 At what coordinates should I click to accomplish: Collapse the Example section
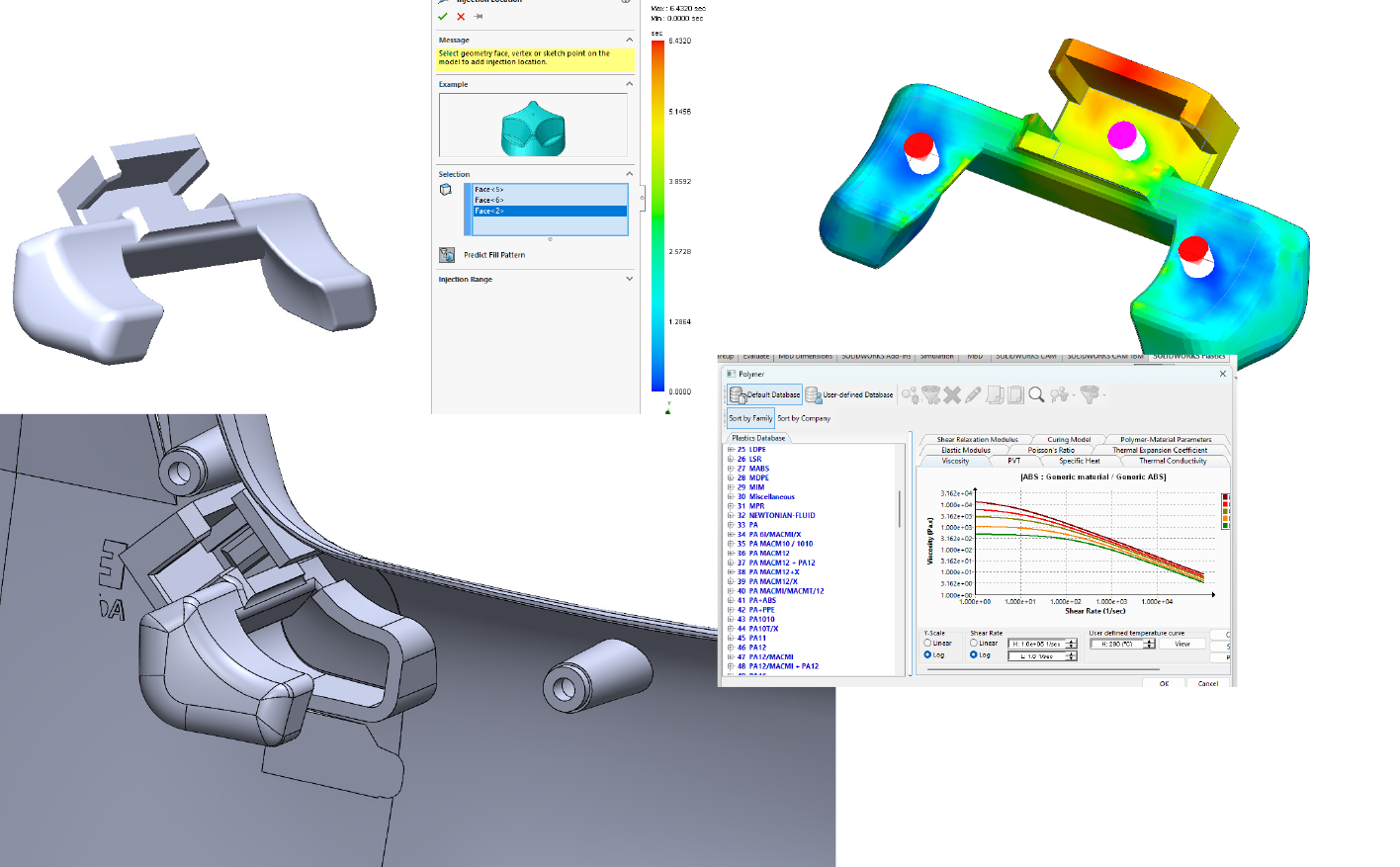629,84
